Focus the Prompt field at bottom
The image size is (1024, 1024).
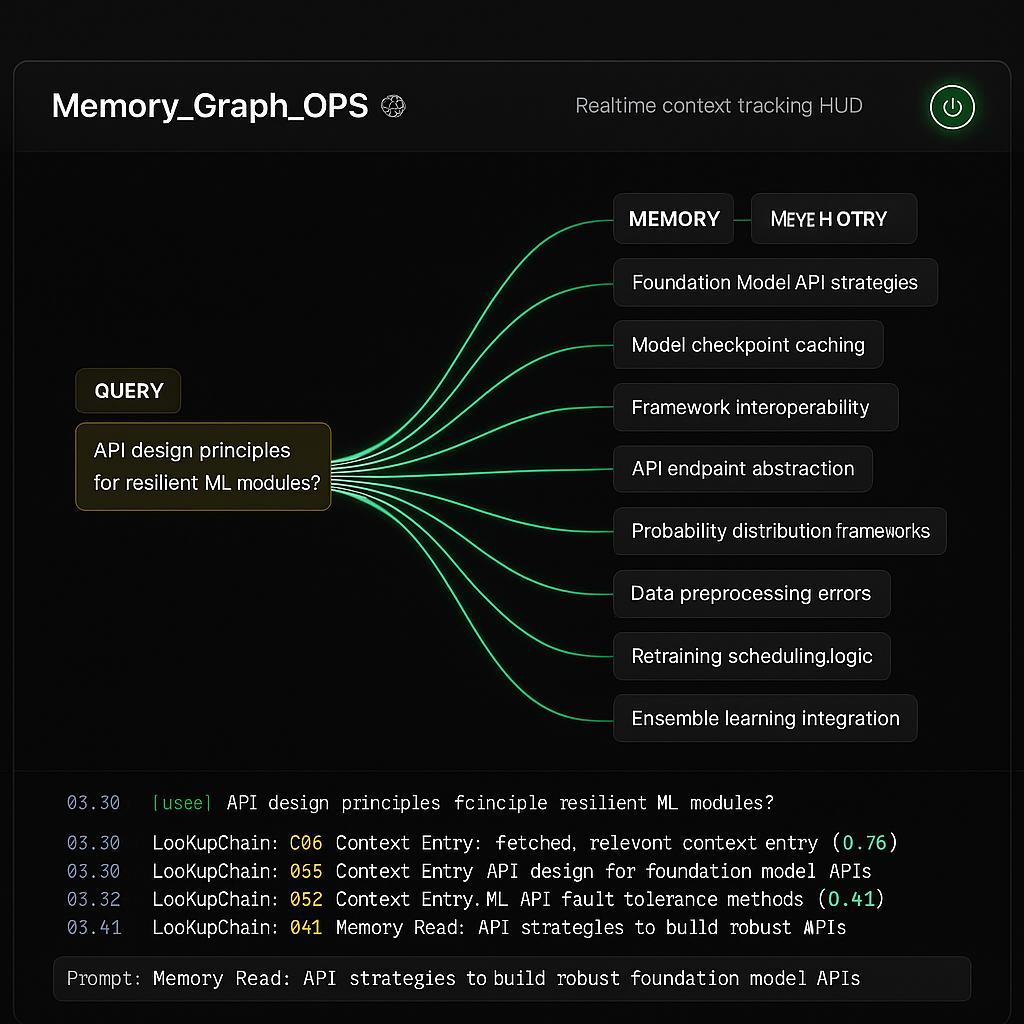click(511, 978)
